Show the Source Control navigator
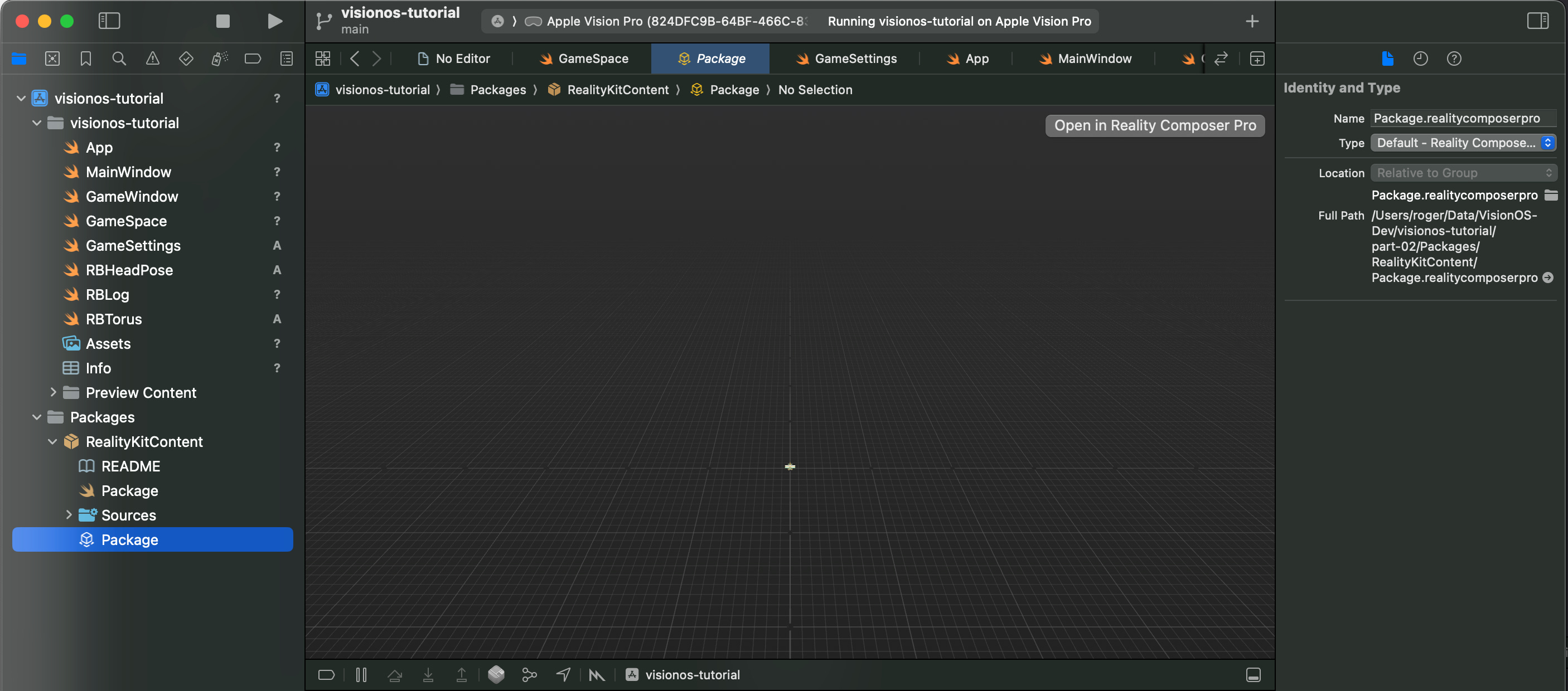Viewport: 1568px width, 691px height. [52, 59]
